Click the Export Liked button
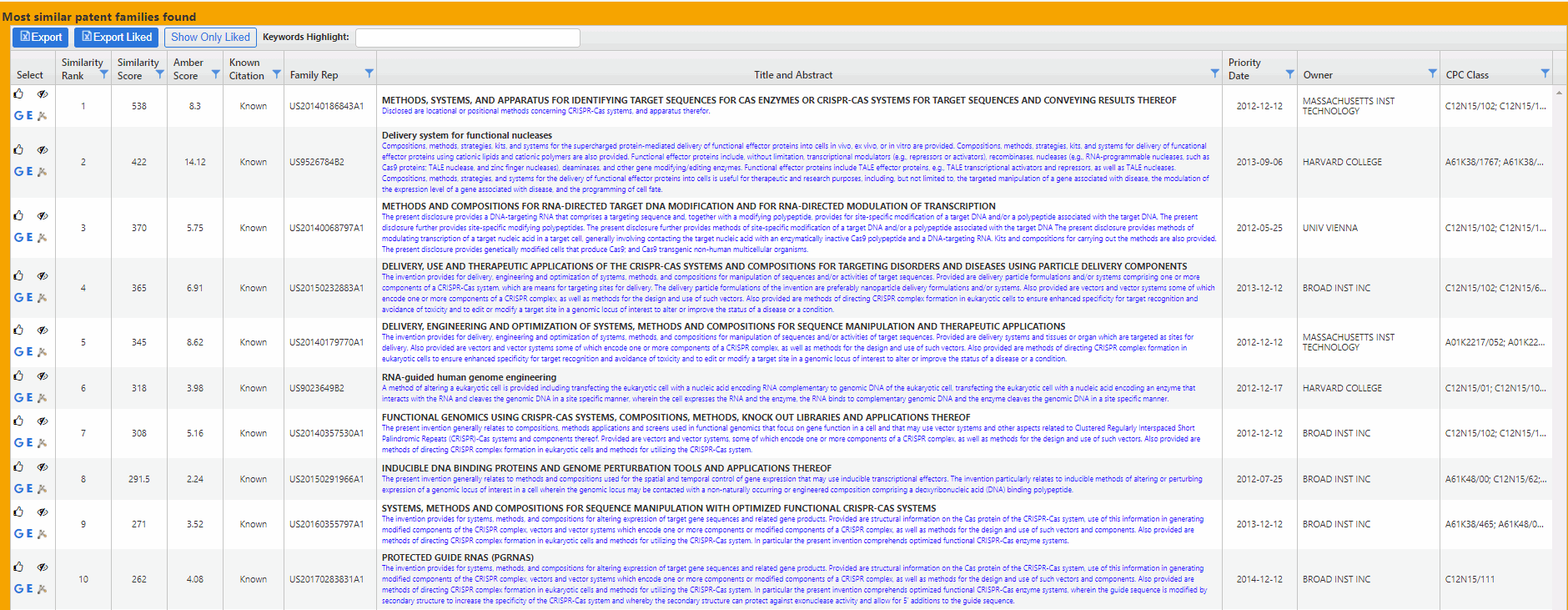The width and height of the screenshot is (1568, 610). coord(117,38)
